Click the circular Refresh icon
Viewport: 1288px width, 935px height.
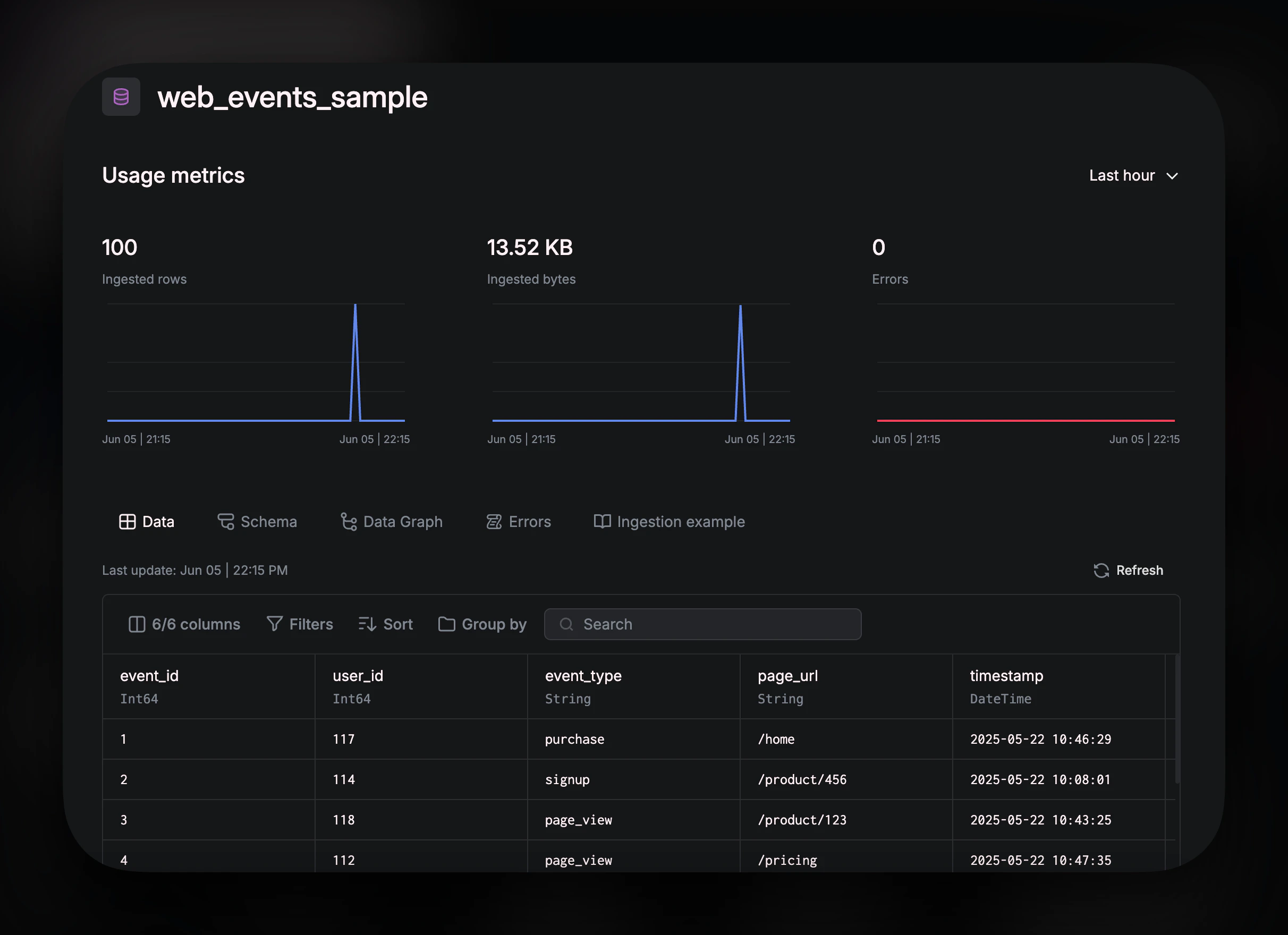click(1101, 571)
